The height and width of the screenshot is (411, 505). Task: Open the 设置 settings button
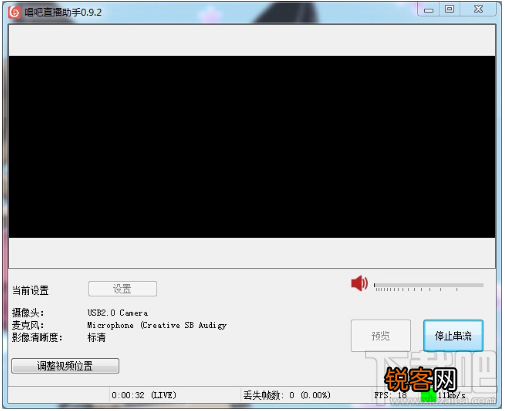(122, 289)
